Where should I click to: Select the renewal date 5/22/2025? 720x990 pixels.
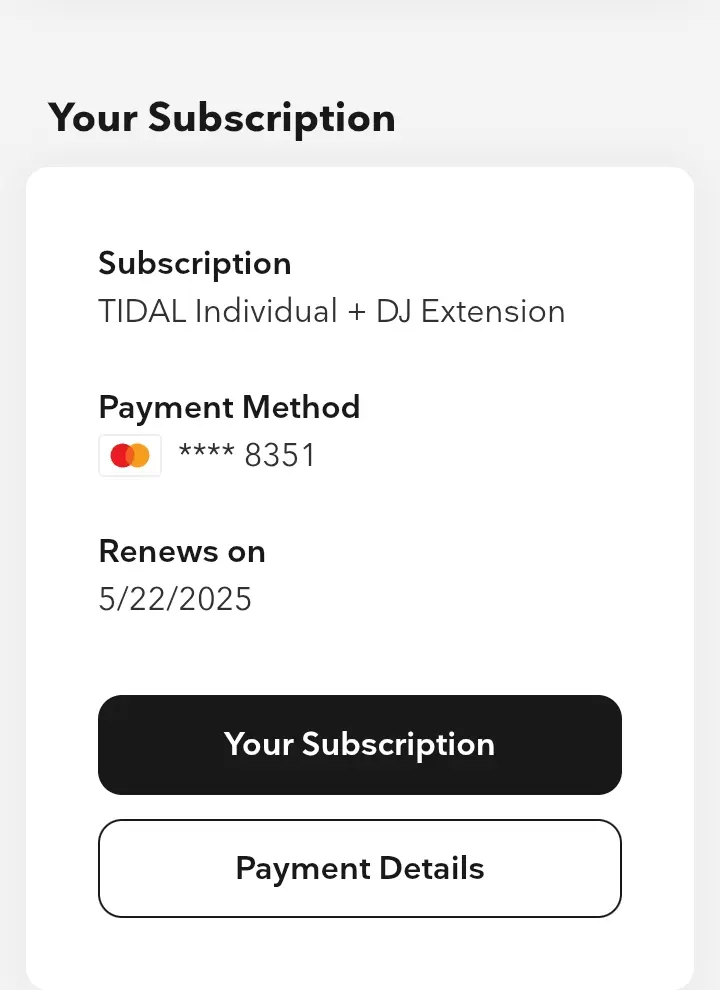point(175,599)
